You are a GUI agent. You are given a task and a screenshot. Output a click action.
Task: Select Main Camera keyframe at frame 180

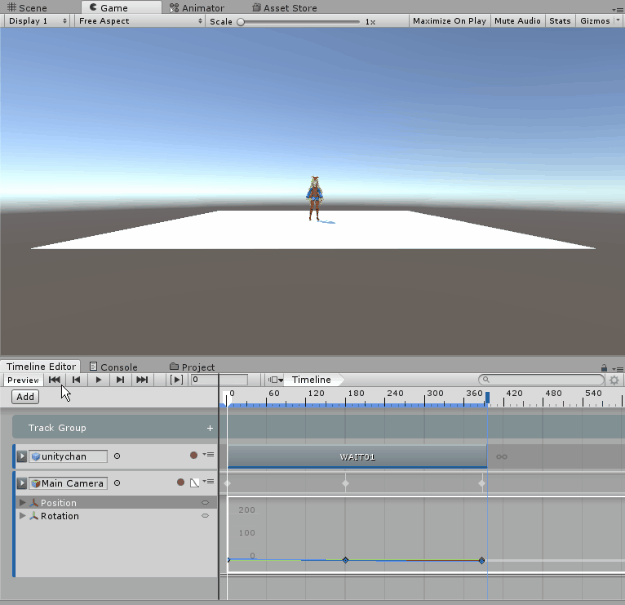(x=346, y=483)
